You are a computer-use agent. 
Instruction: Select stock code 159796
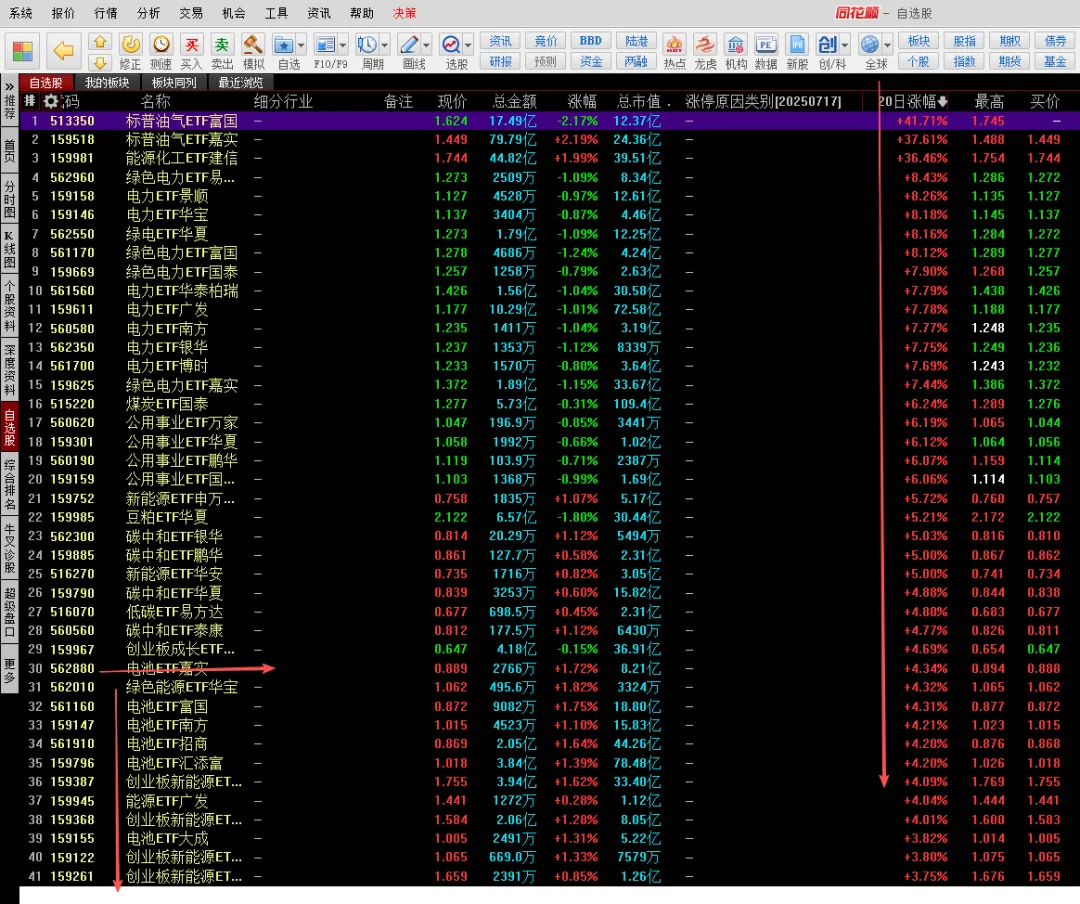pos(72,763)
